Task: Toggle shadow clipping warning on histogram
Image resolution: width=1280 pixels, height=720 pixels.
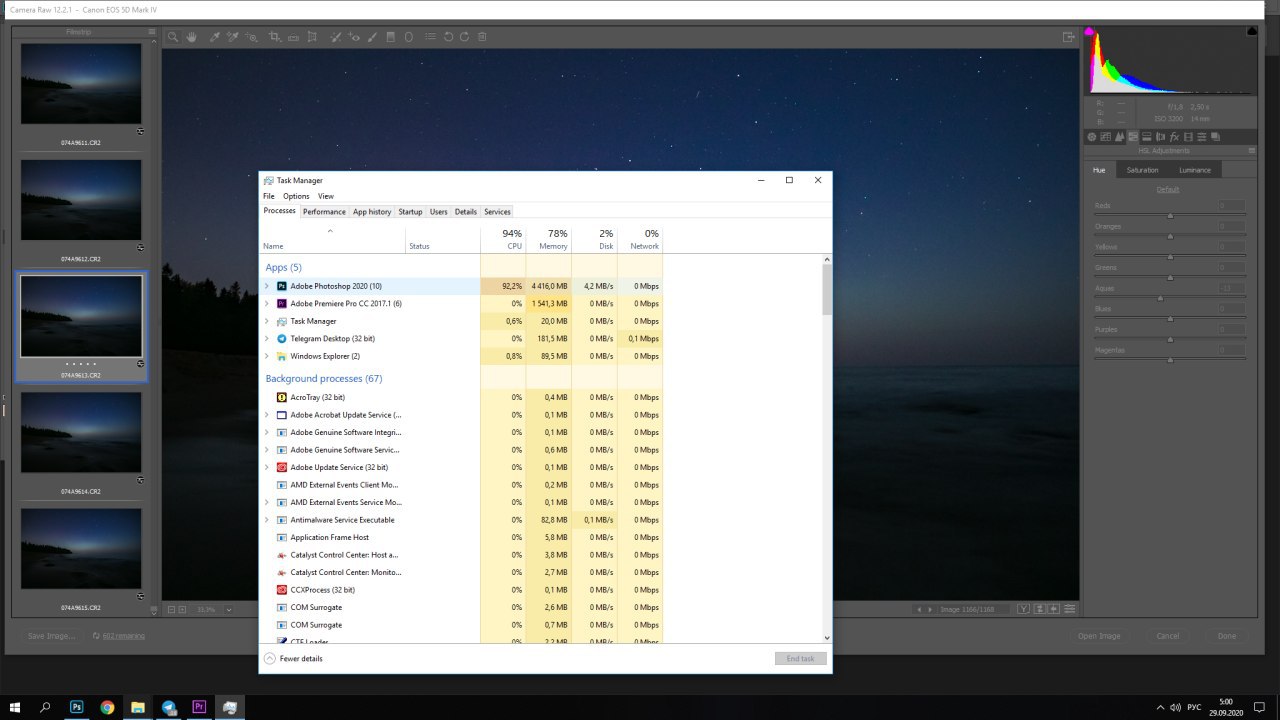Action: [1090, 32]
